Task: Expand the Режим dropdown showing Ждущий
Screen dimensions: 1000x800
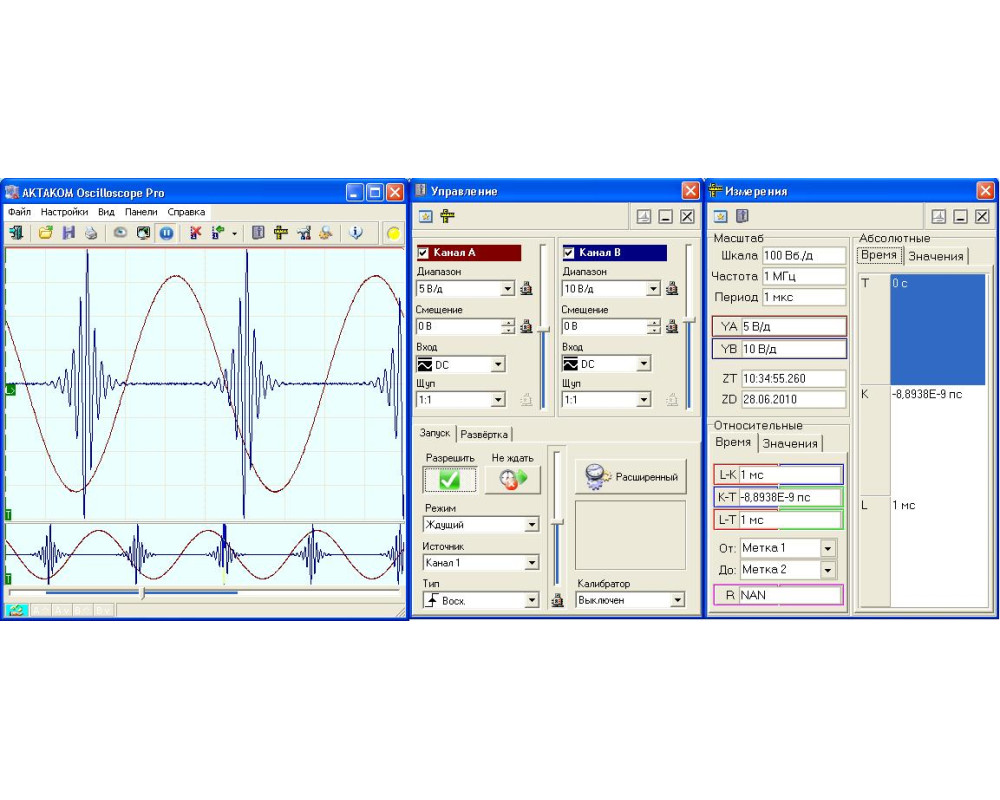Action: (x=531, y=525)
